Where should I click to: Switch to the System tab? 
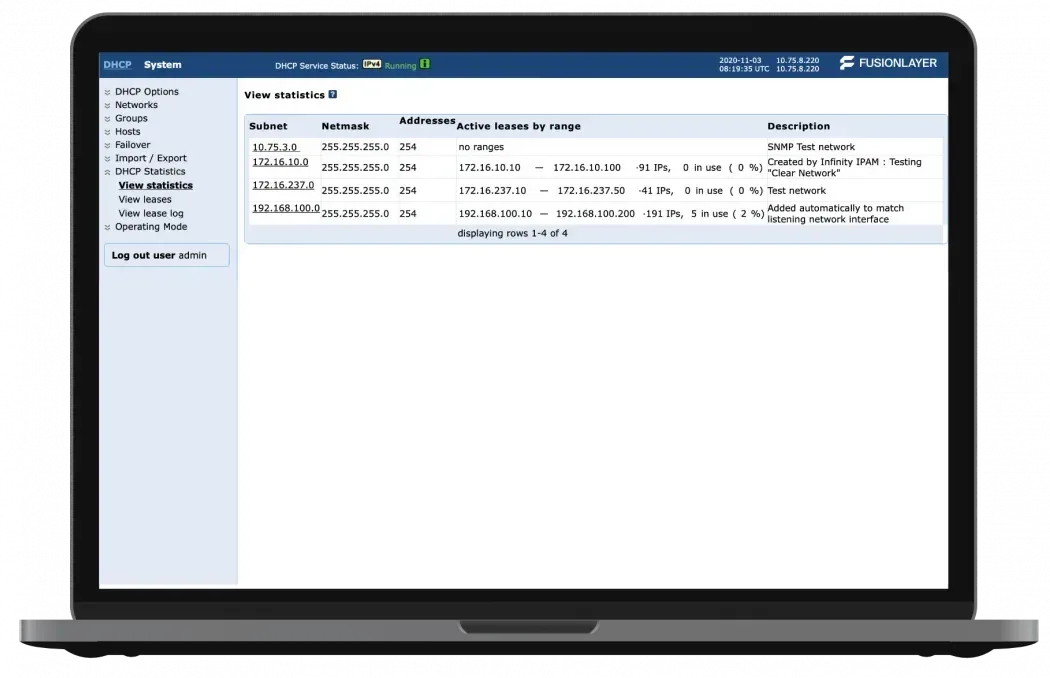[x=162, y=65]
